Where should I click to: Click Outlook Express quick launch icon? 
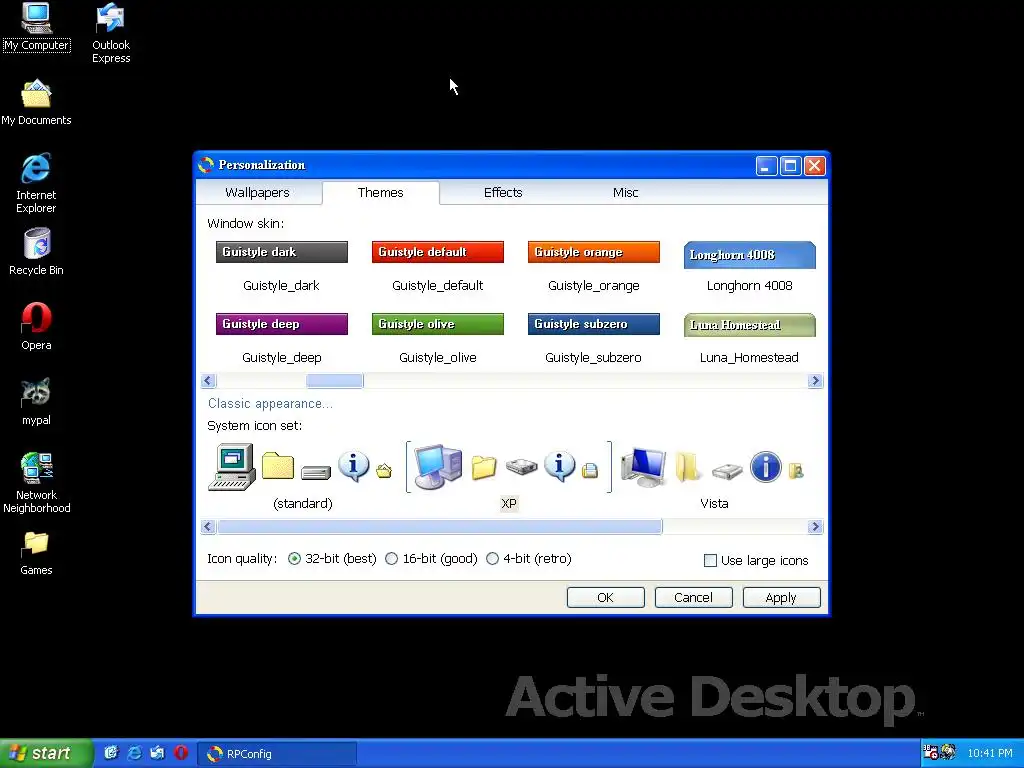click(x=157, y=753)
